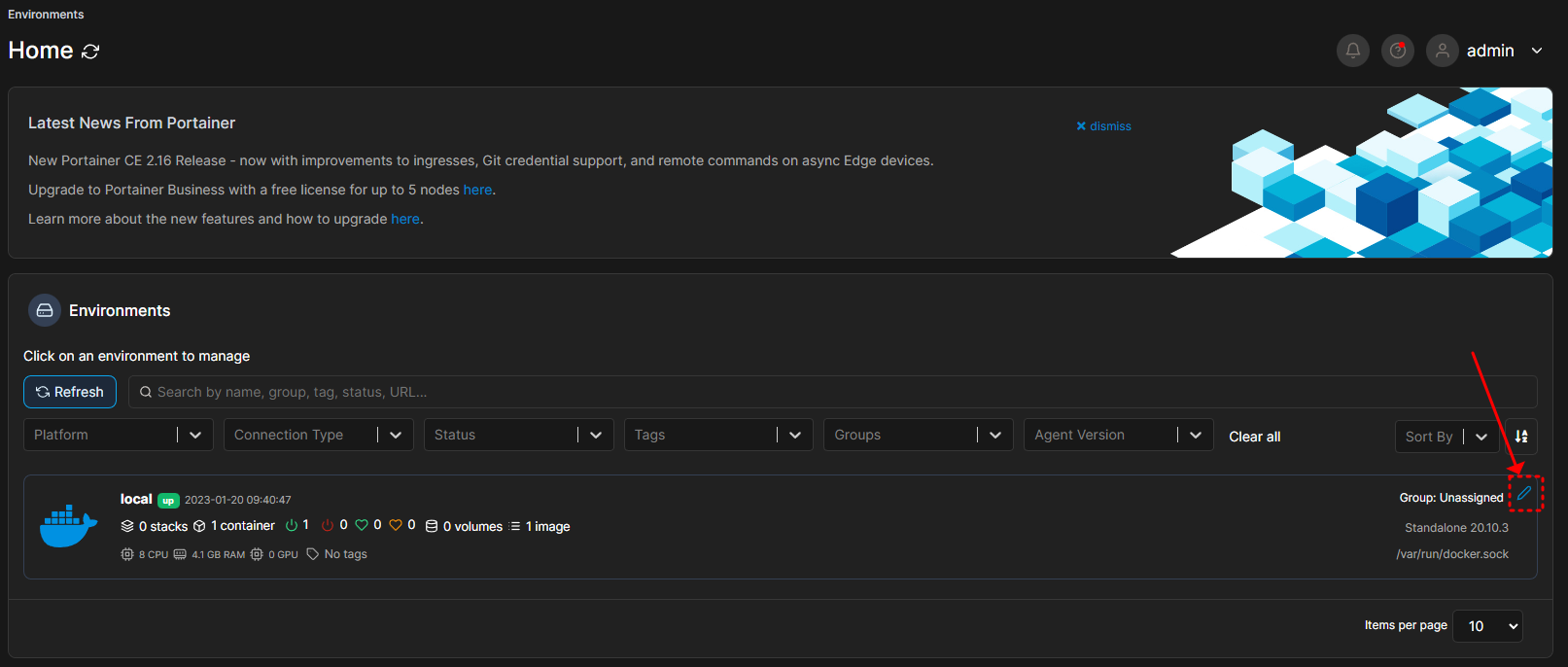Change Items per page selector
Image resolution: width=1568 pixels, height=667 pixels.
tap(1487, 626)
